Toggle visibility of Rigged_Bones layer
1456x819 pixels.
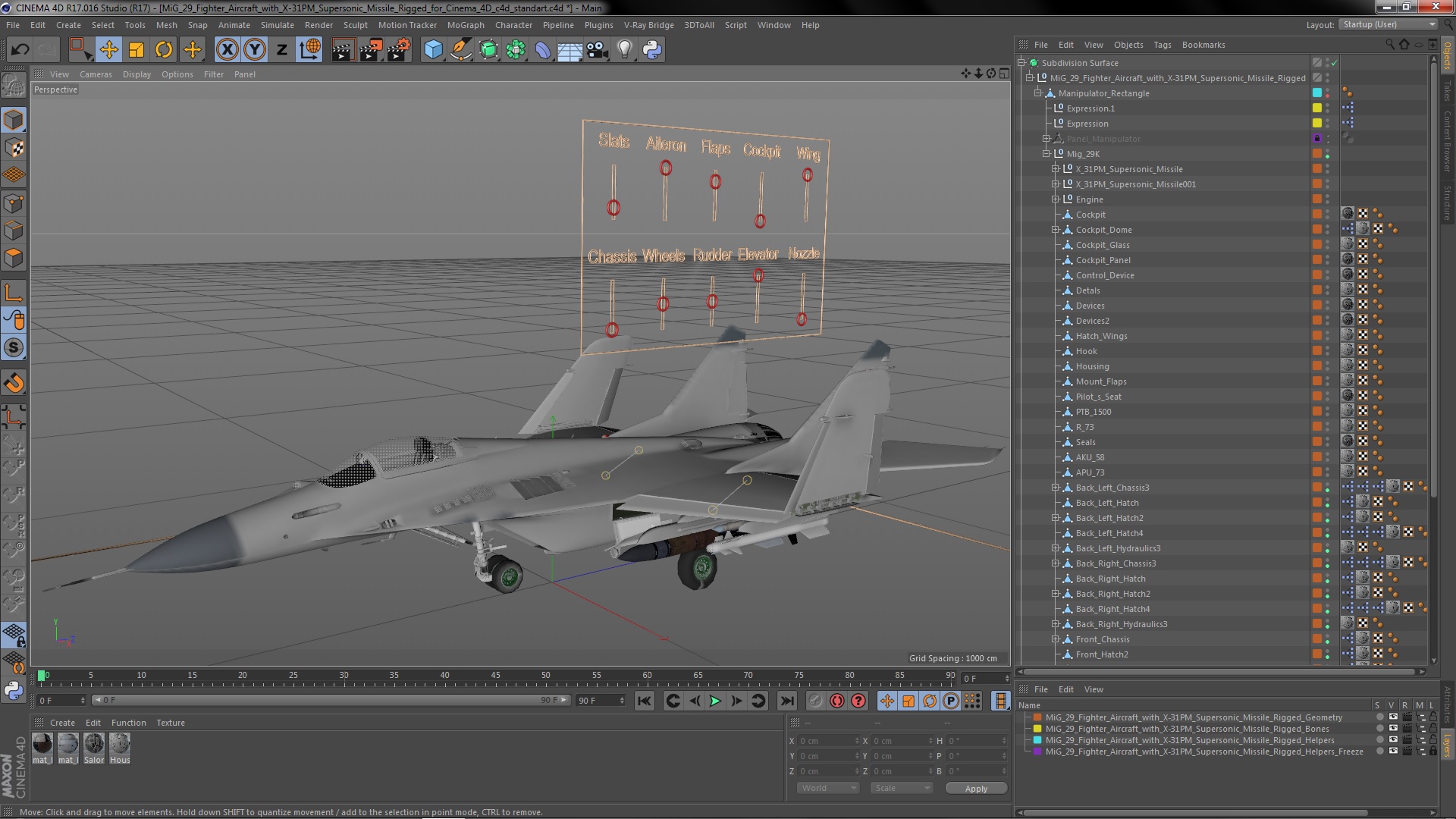[x=1393, y=728]
